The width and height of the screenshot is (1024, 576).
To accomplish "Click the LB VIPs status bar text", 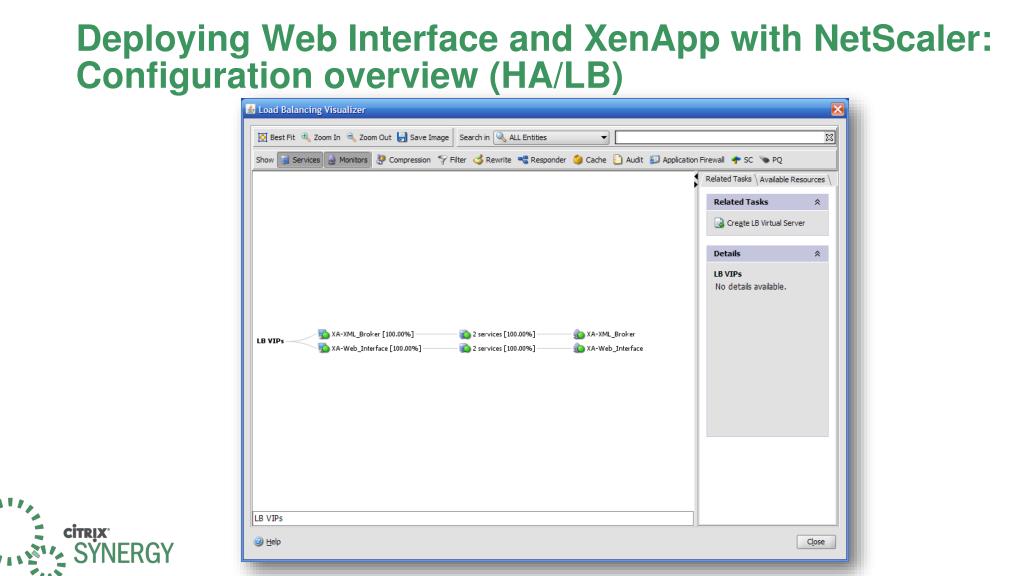I will pos(268,519).
